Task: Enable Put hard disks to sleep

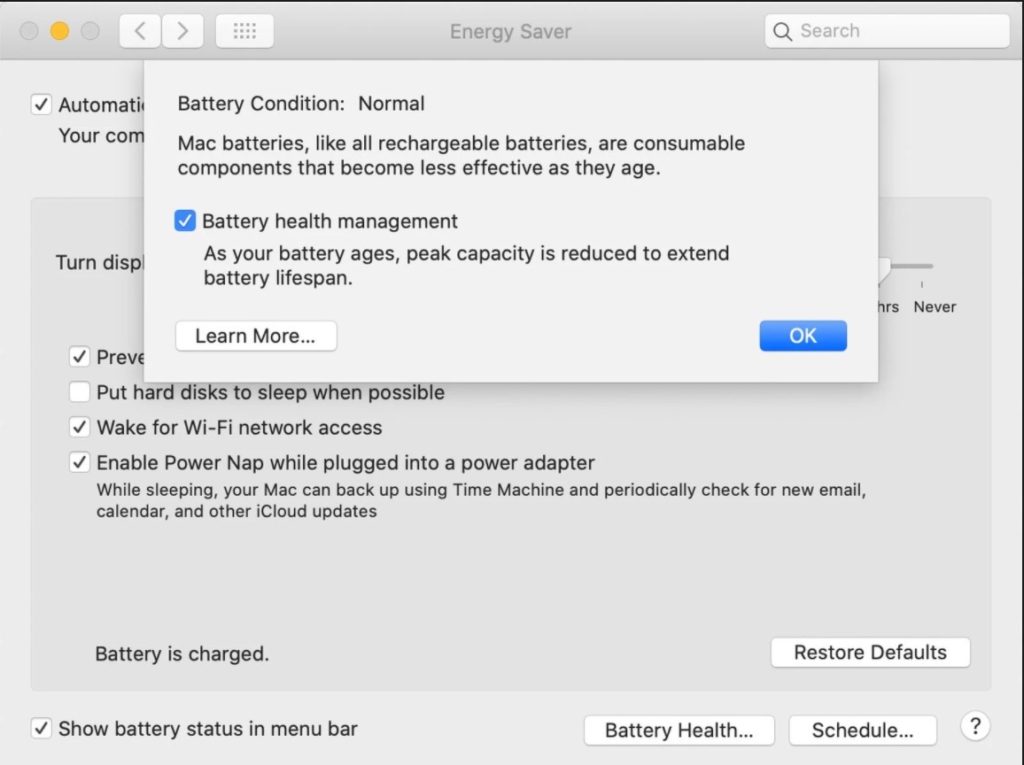Action: (x=79, y=392)
